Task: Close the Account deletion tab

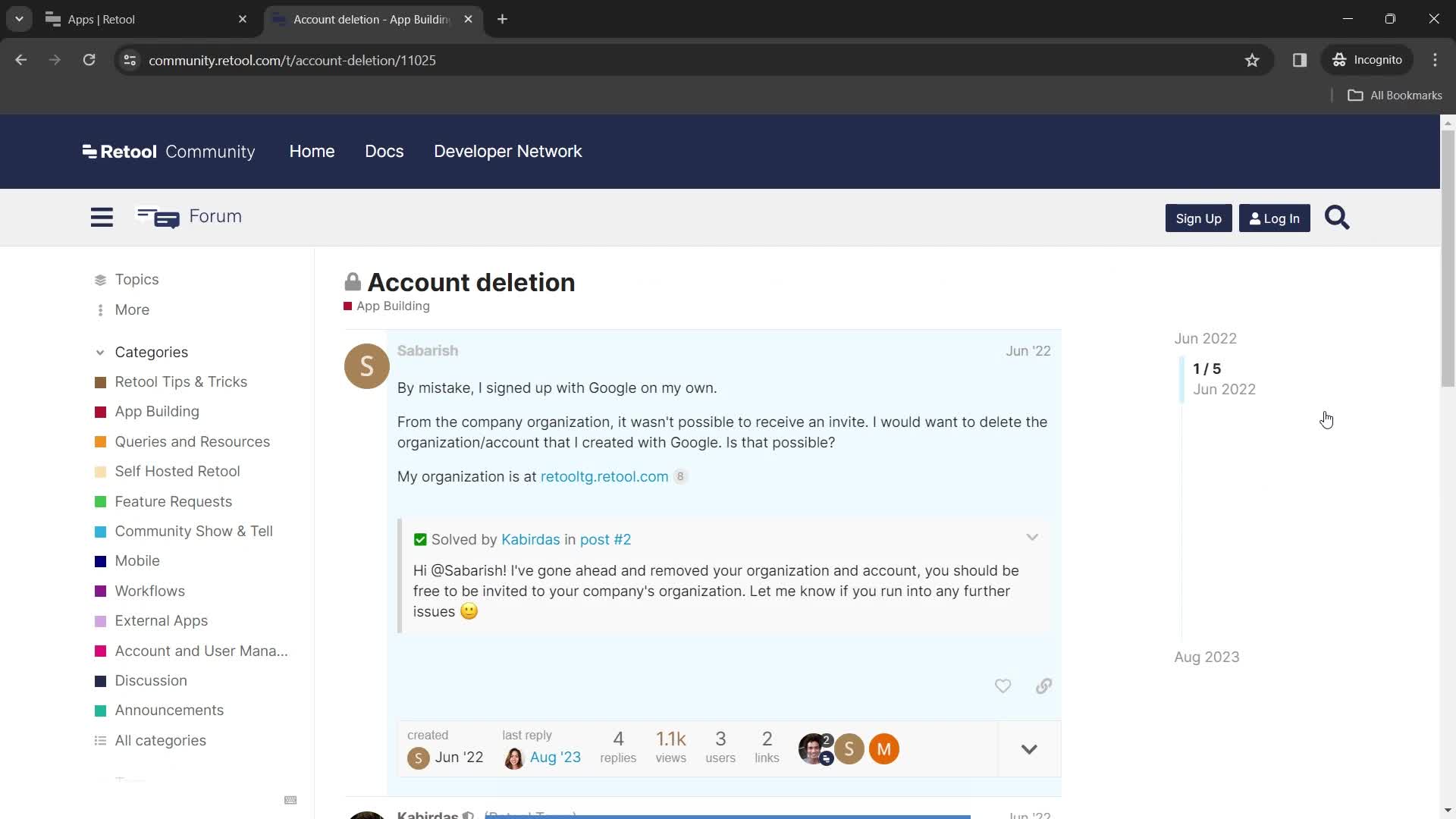Action: pos(468,19)
